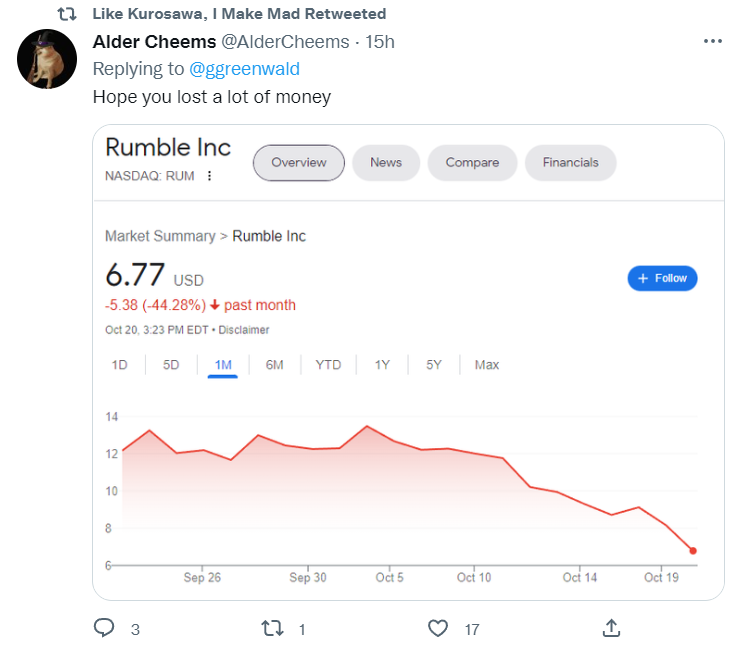Open the Compare tab
The image size is (739, 646).
coord(472,162)
